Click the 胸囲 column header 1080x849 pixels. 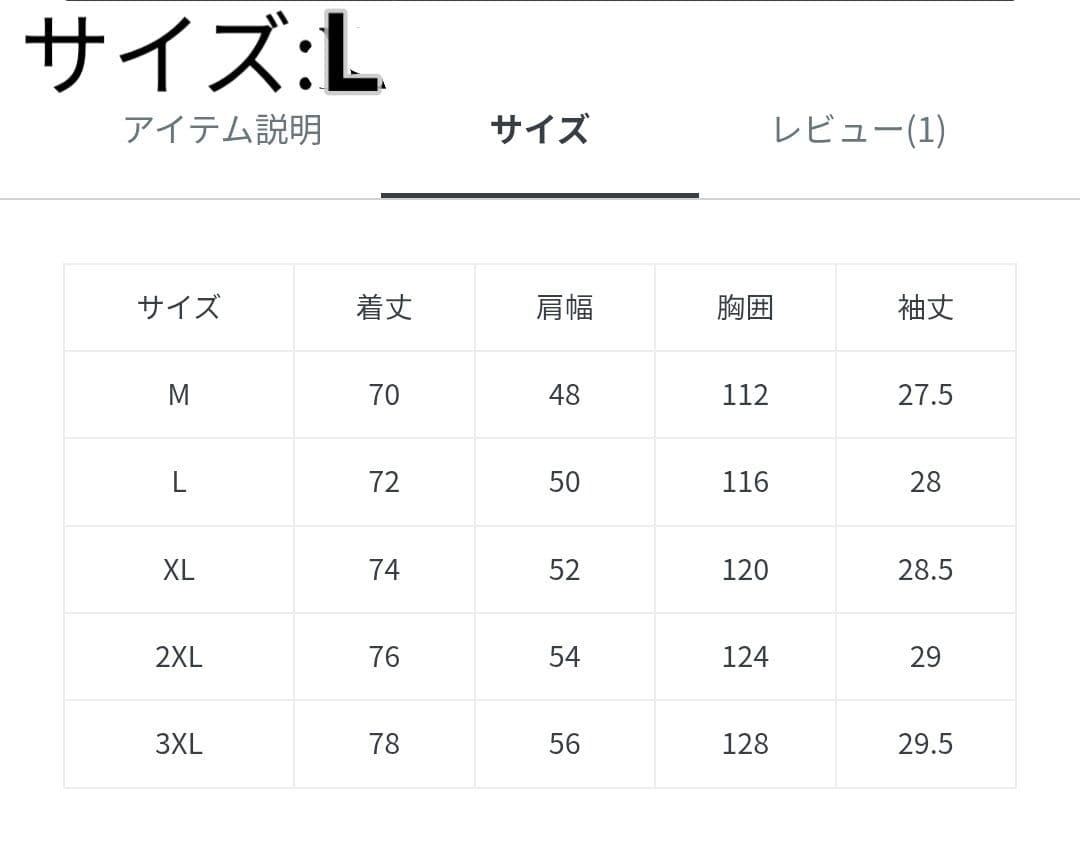point(745,307)
